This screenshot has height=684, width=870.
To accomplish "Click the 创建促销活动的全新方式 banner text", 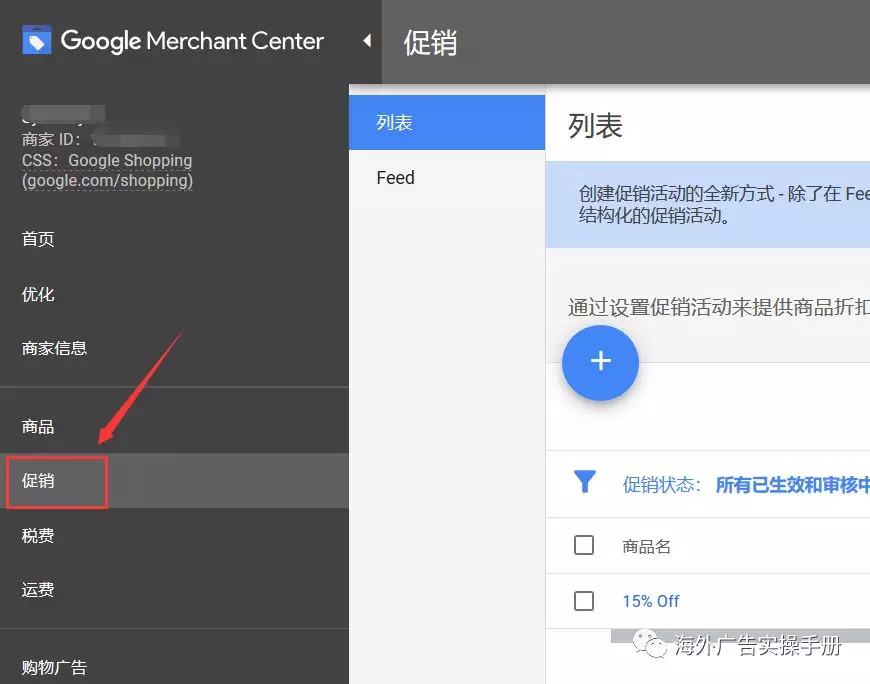I will coord(724,204).
